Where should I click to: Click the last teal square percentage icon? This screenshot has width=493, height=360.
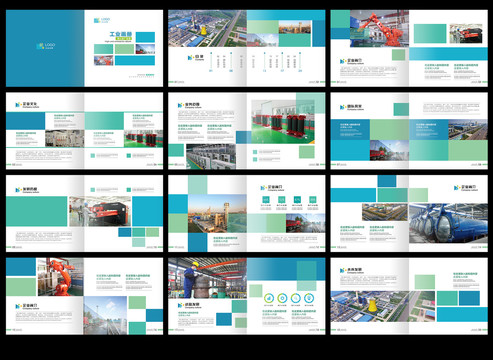312,200
